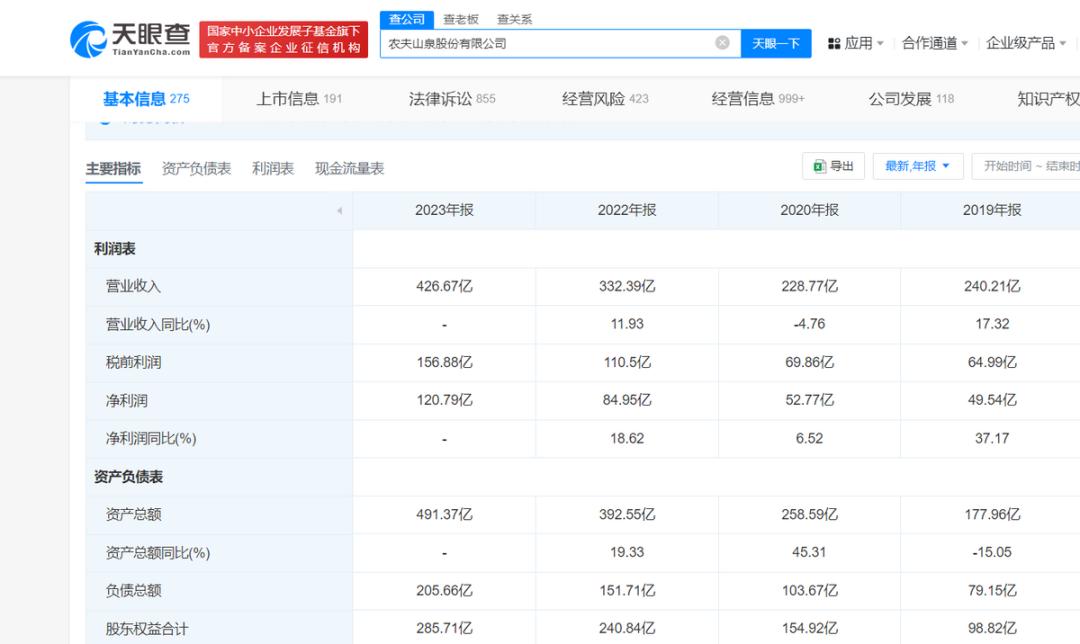Click the 净利润同比(%) row label

coord(151,439)
